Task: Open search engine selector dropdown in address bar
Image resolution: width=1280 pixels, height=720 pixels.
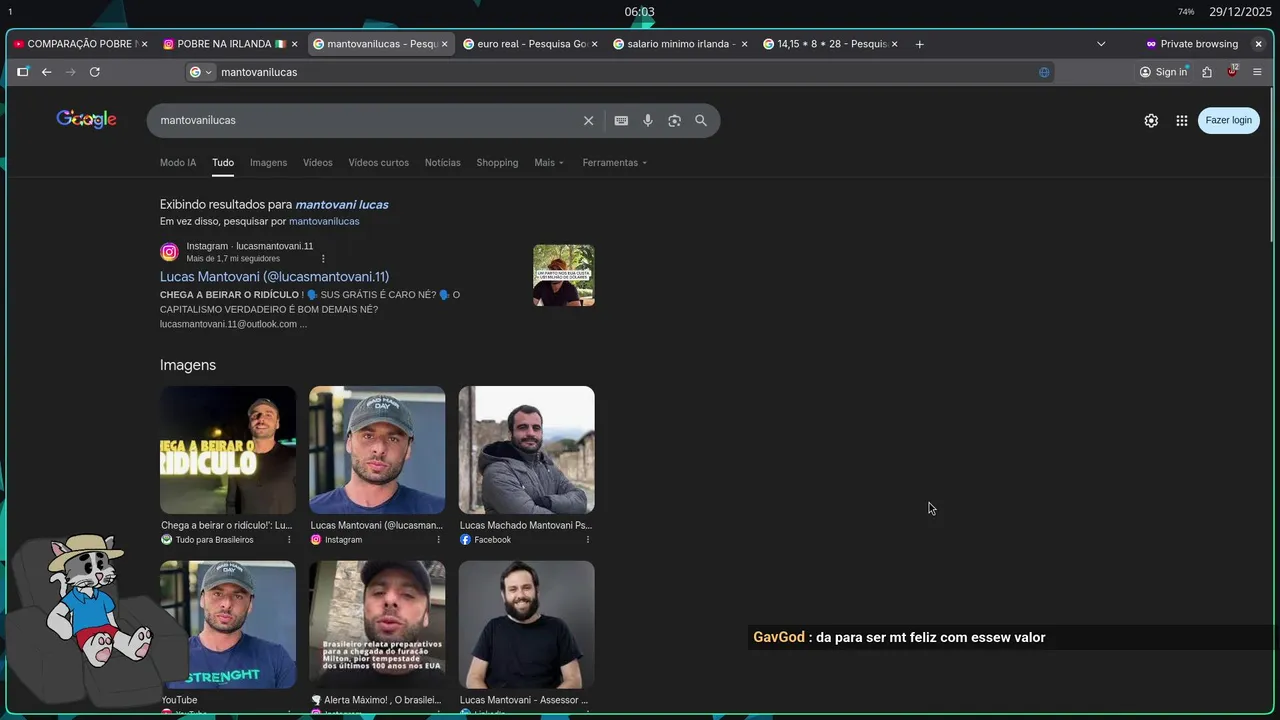Action: pos(201,72)
